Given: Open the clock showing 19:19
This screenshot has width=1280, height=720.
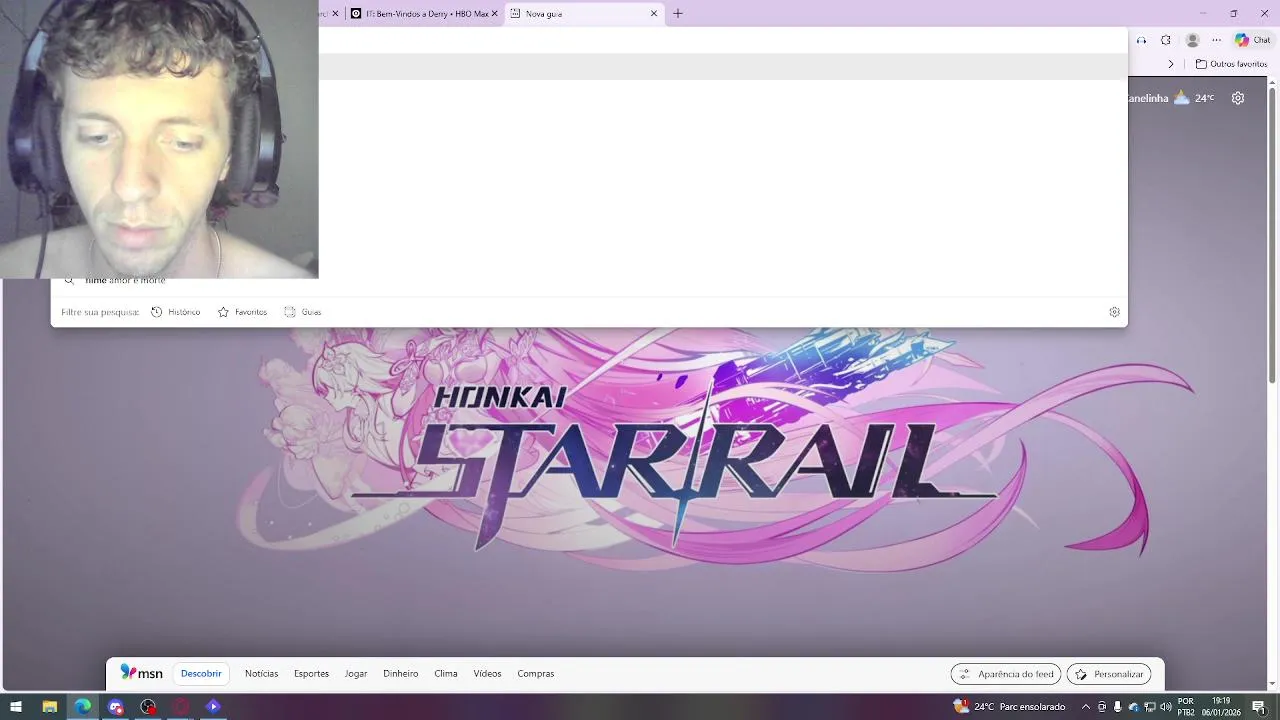Looking at the screenshot, I should click(x=1221, y=706).
